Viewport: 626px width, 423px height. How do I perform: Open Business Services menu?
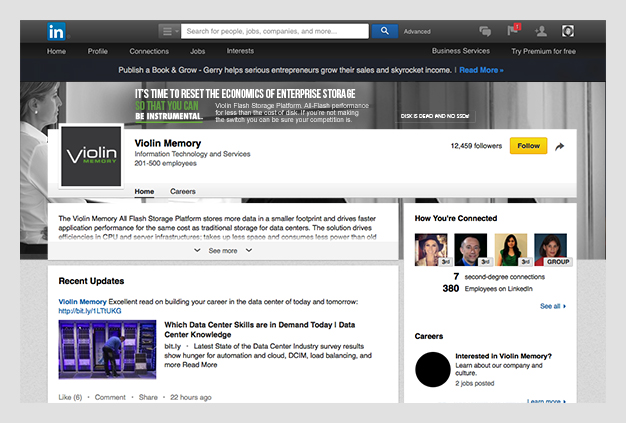(x=461, y=51)
